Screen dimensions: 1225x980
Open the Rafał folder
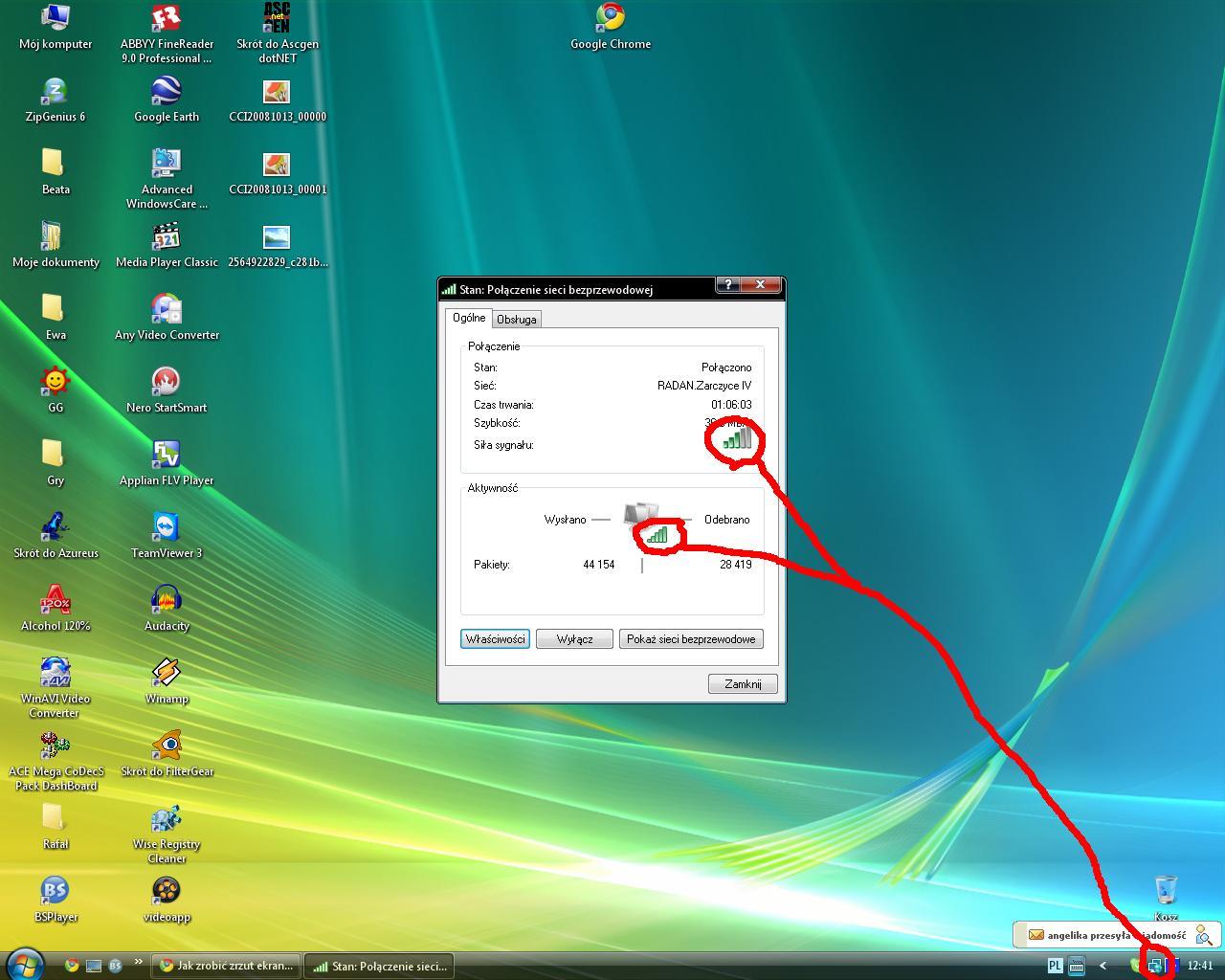coord(56,827)
